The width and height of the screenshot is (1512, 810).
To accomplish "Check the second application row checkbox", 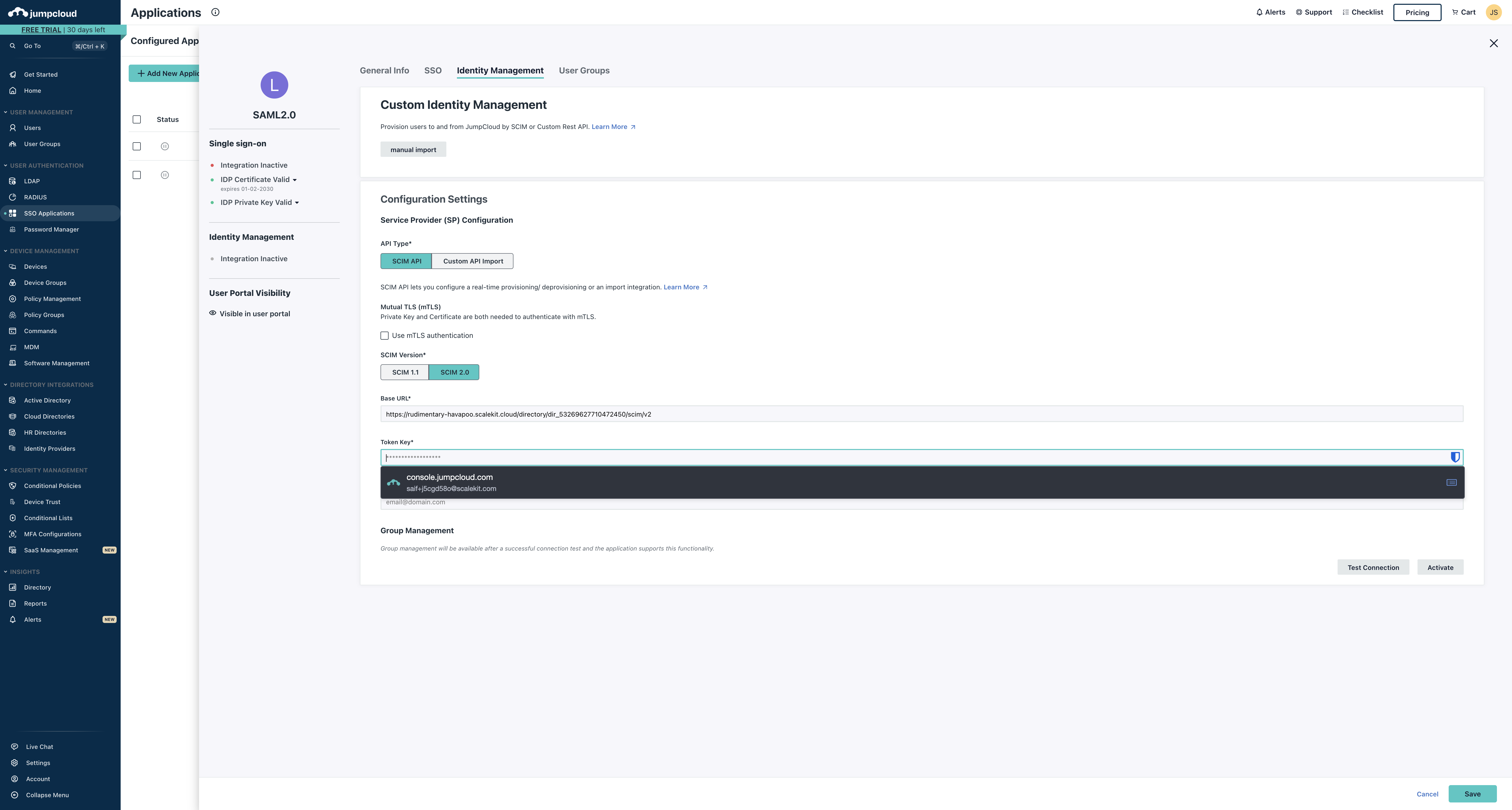I will coord(137,175).
